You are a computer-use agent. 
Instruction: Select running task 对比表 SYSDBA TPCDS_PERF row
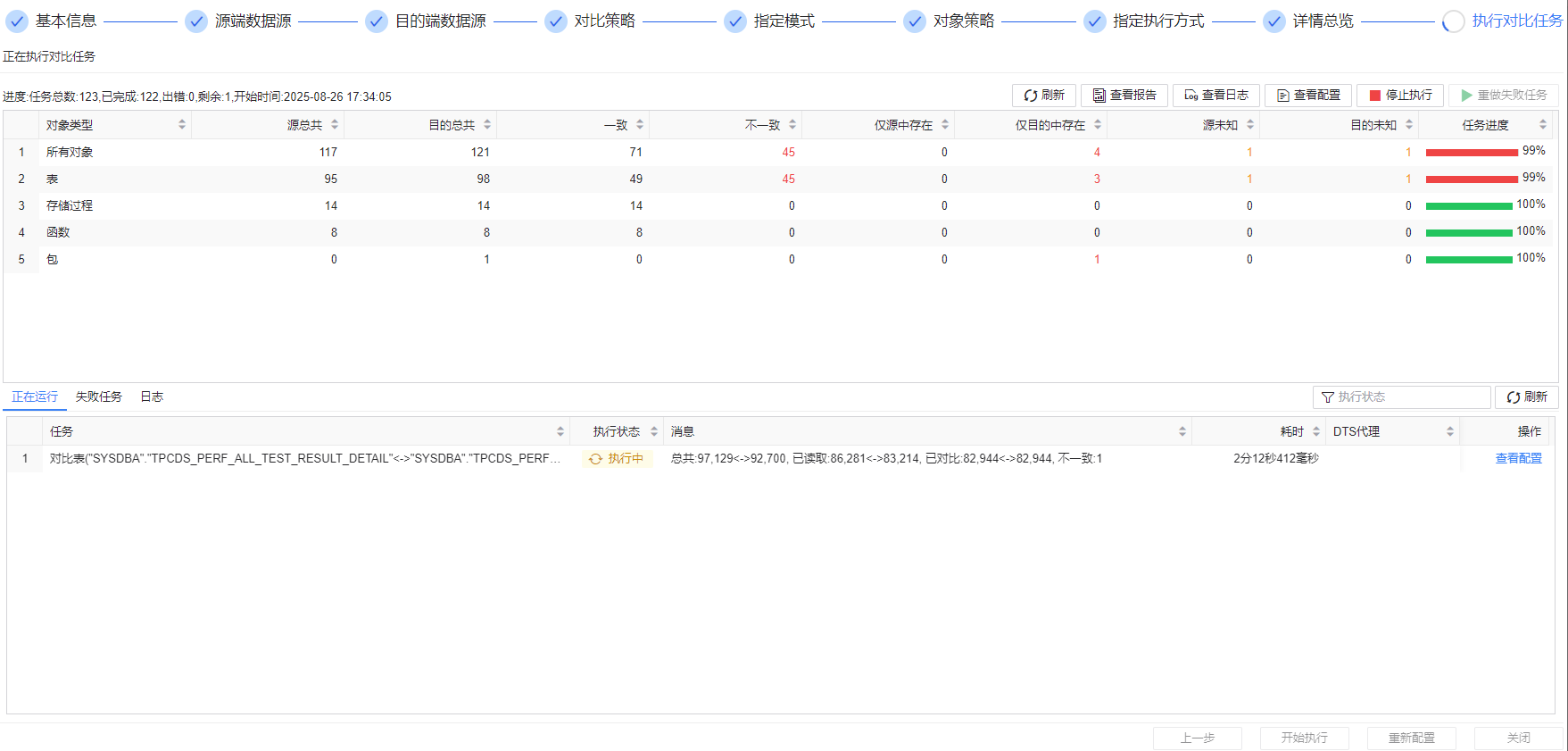[778, 459]
